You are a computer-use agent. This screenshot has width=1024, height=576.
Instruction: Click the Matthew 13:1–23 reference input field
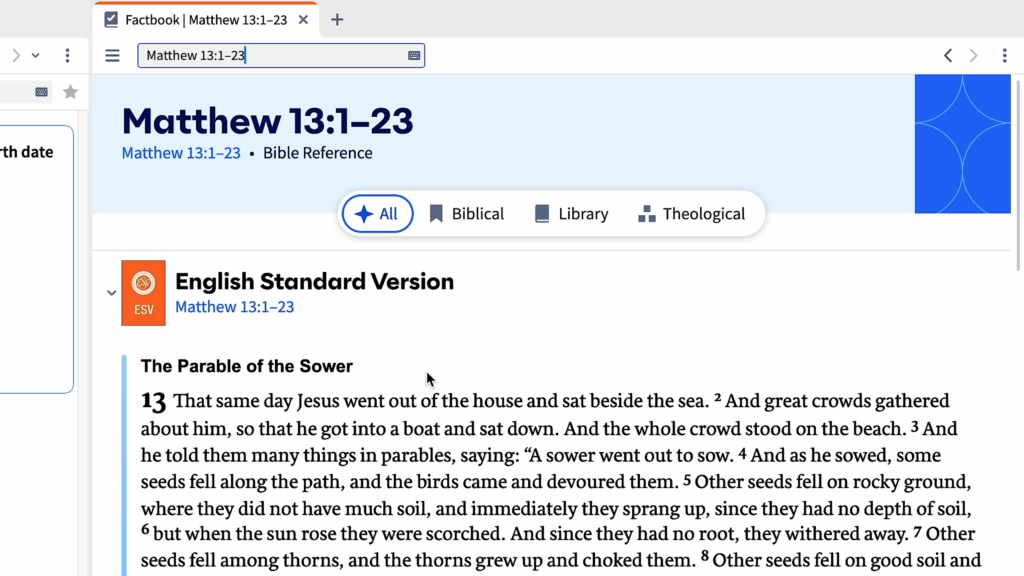(270, 56)
